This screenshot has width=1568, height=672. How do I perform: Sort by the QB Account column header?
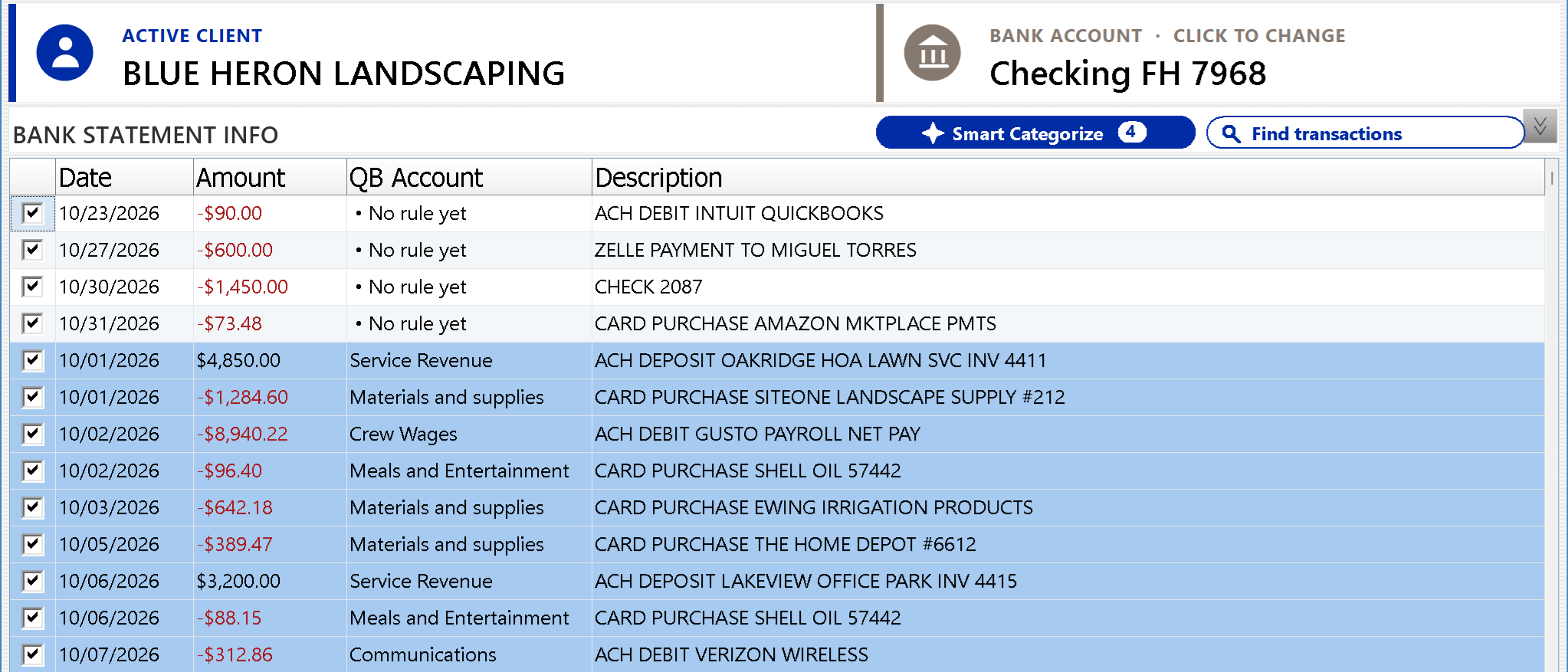pyautogui.click(x=469, y=177)
